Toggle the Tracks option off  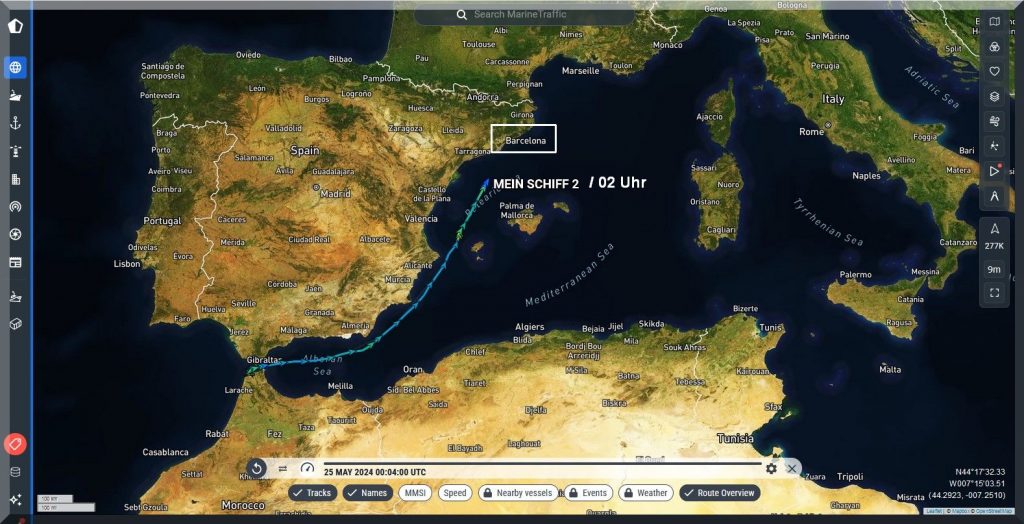pyautogui.click(x=313, y=493)
